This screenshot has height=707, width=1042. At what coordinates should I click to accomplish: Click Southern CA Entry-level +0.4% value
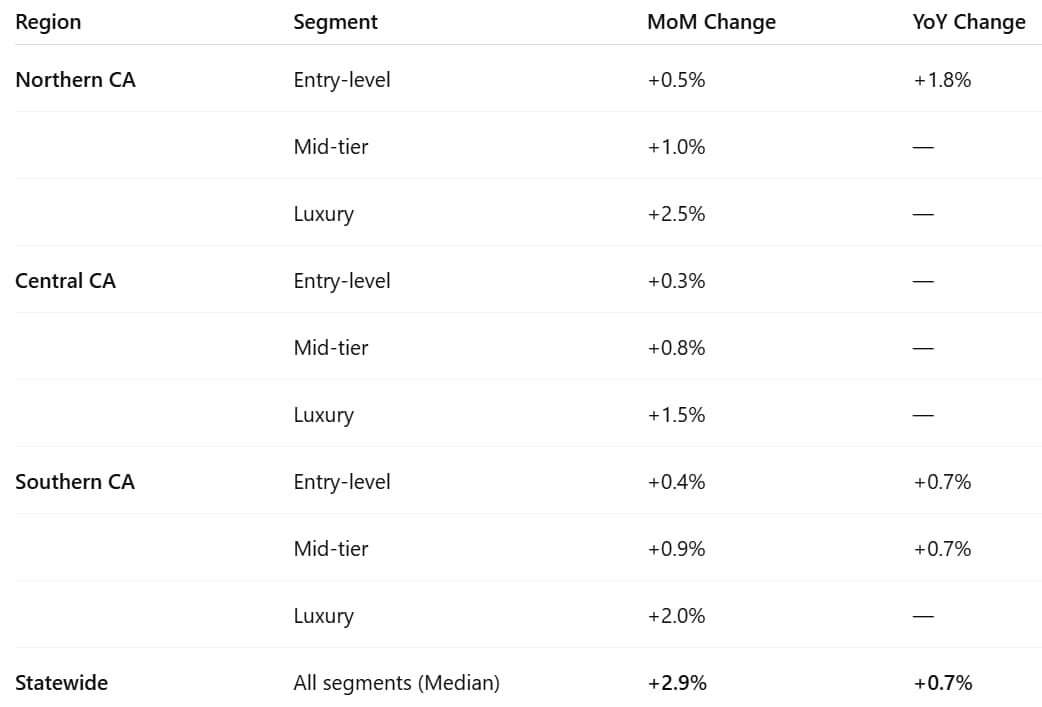point(677,482)
